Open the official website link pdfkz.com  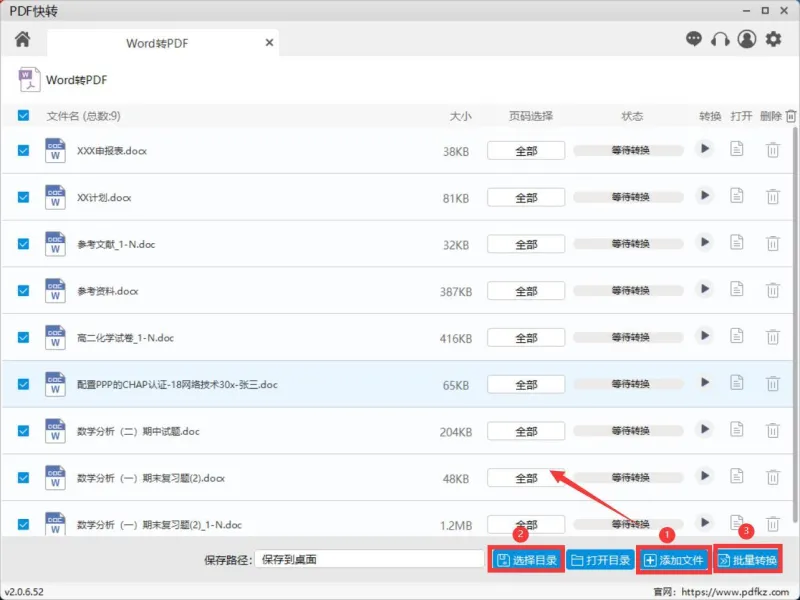(735, 592)
